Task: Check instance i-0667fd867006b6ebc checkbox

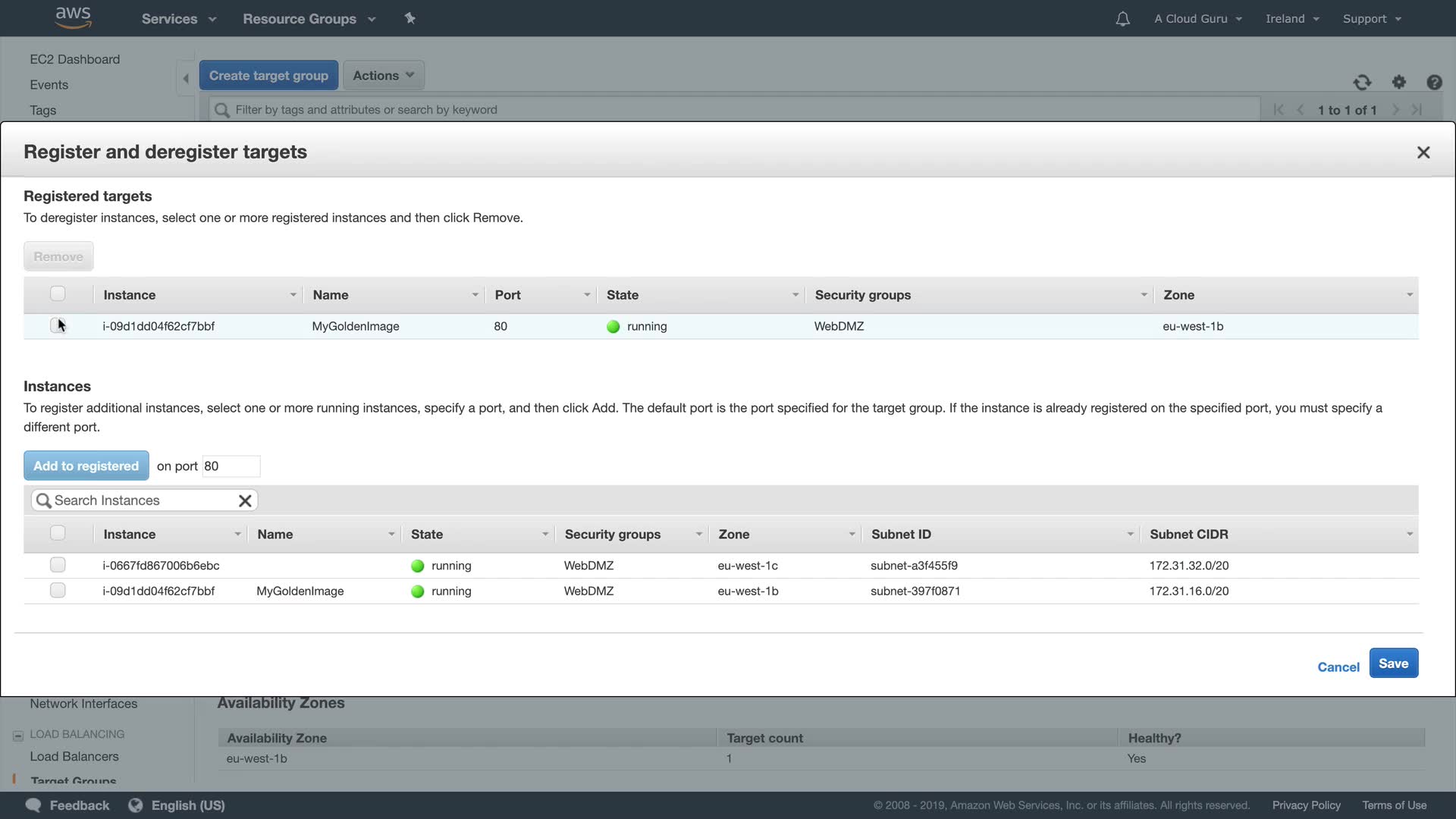Action: (x=58, y=565)
